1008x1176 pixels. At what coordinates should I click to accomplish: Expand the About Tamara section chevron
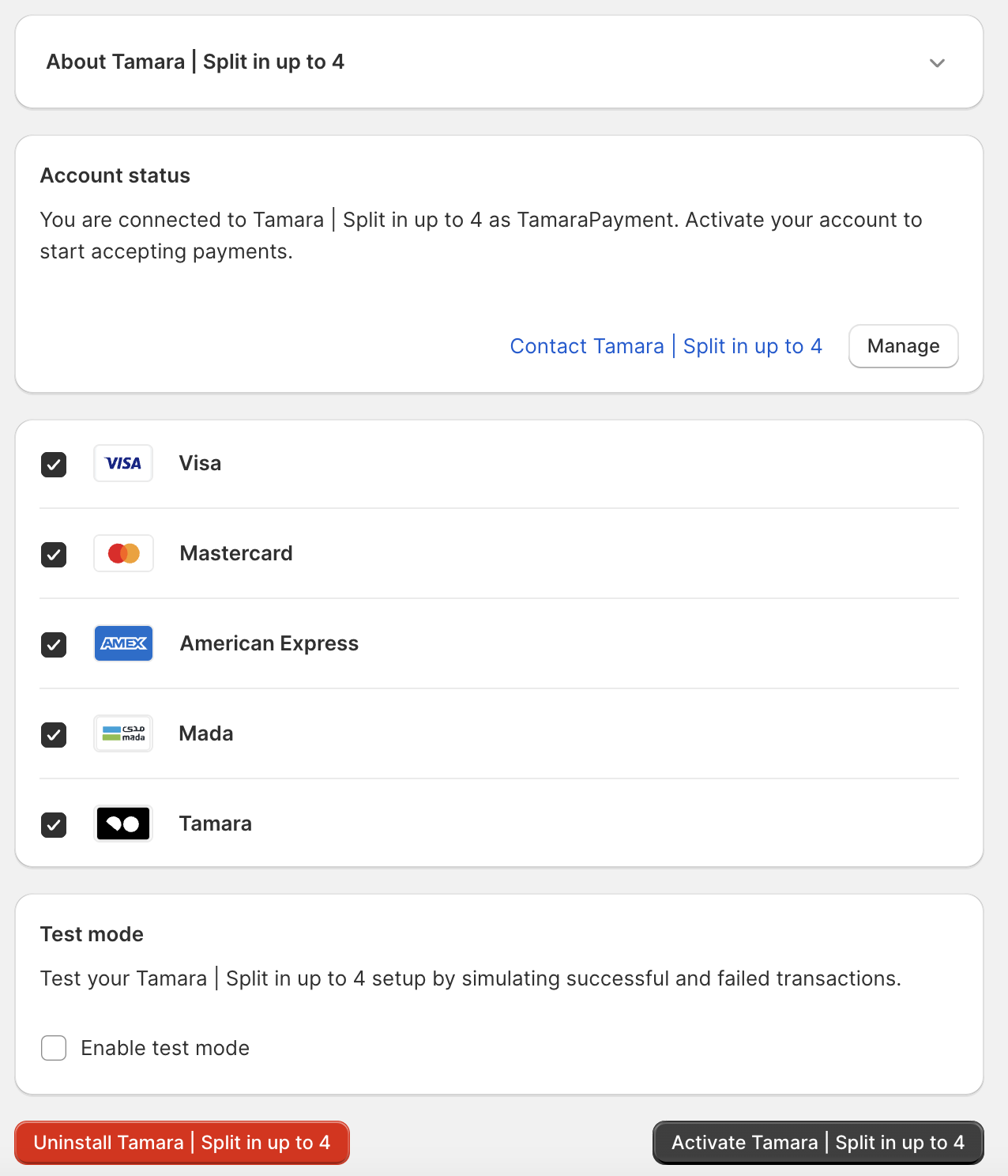click(937, 63)
